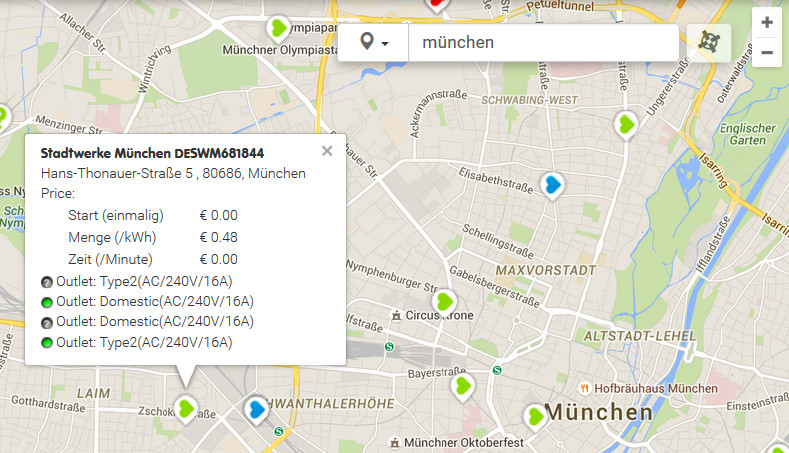Click the first gray outlet status icon
789x453 pixels.
coord(46,280)
